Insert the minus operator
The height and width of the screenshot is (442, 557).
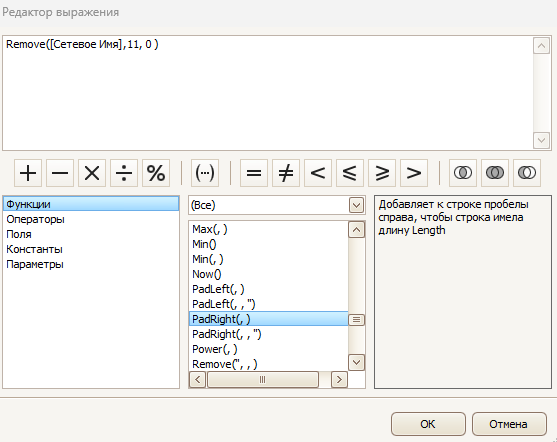60,173
